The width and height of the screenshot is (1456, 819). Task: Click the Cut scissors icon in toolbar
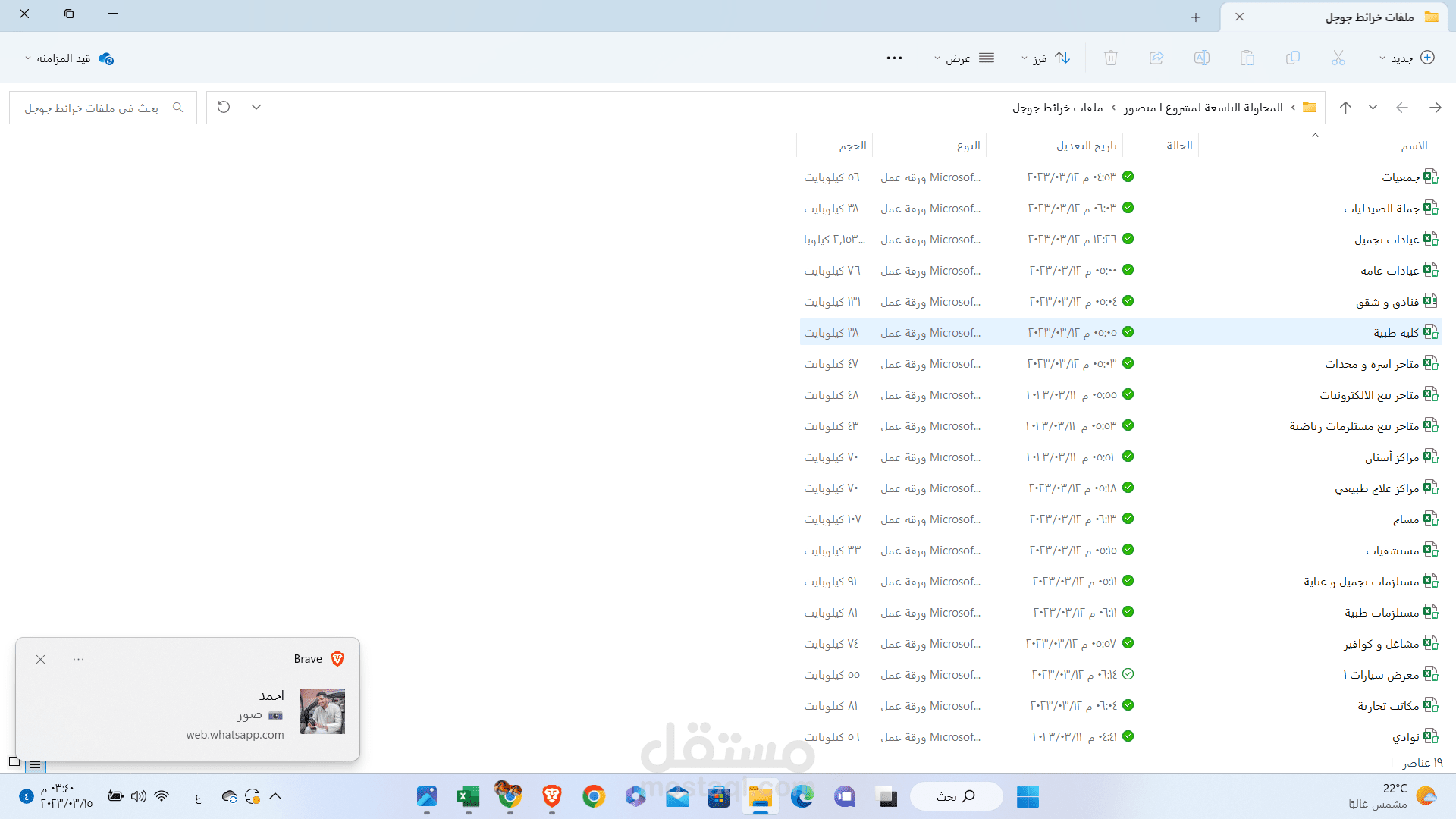coord(1338,58)
